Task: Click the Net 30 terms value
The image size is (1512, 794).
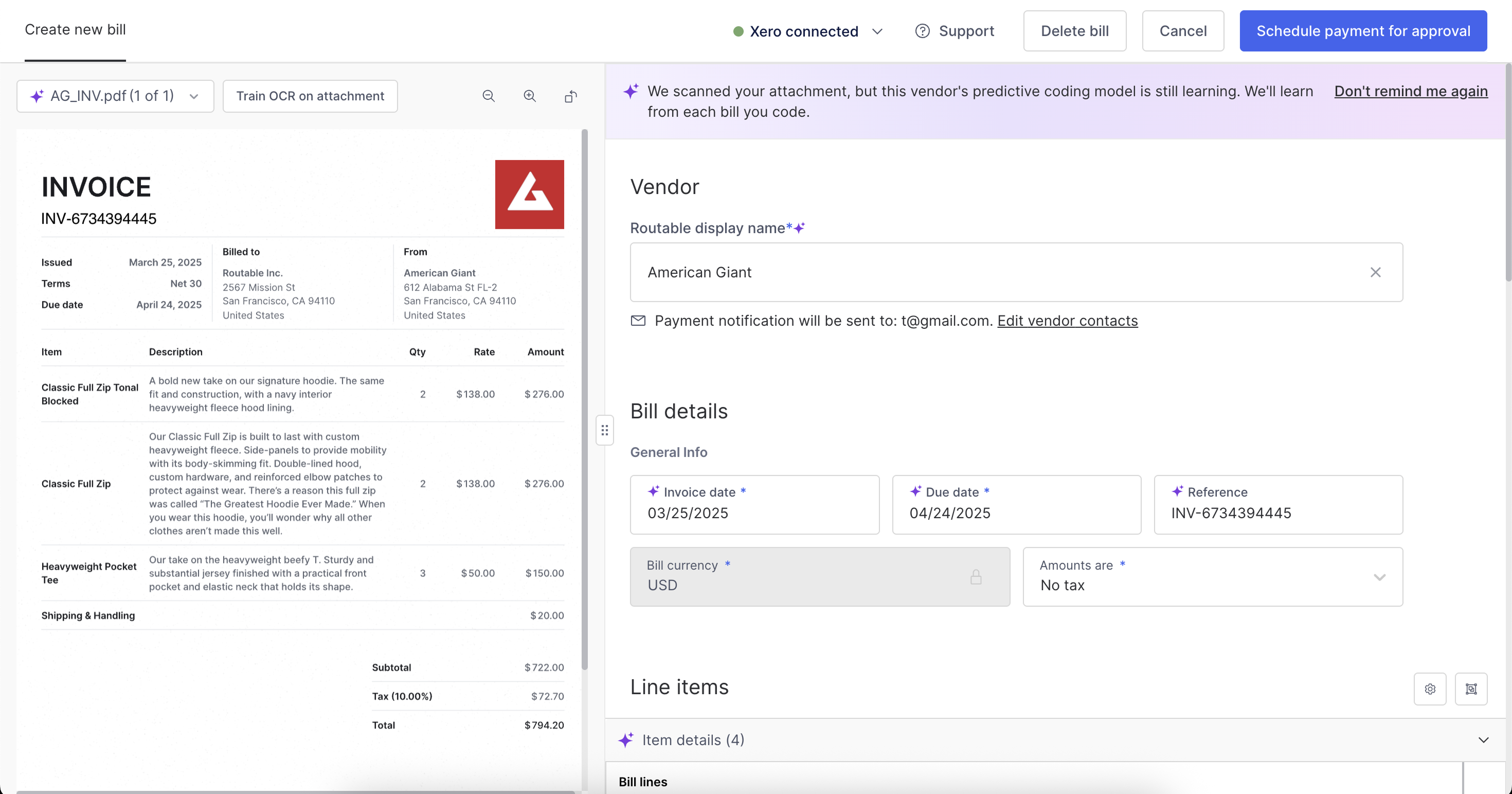Action: point(186,283)
